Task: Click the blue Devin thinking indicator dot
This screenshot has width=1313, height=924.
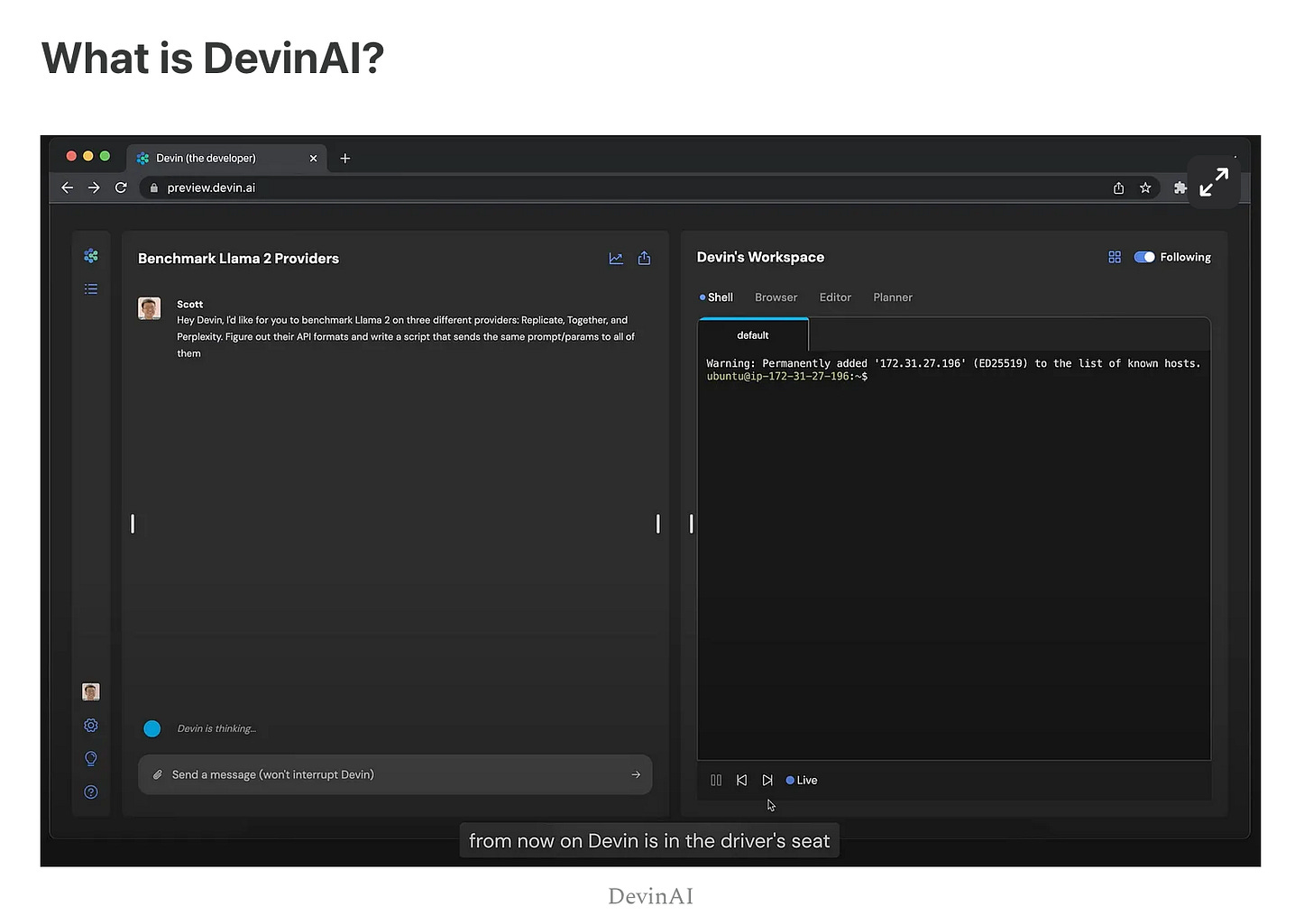Action: [x=152, y=728]
